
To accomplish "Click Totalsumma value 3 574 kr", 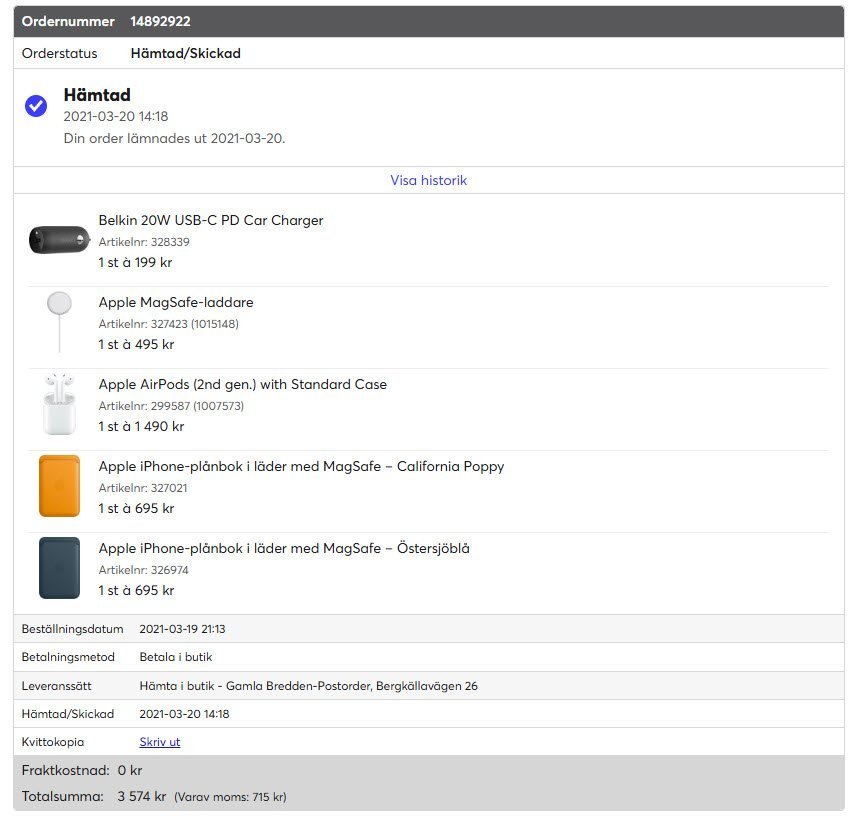I will [x=142, y=797].
